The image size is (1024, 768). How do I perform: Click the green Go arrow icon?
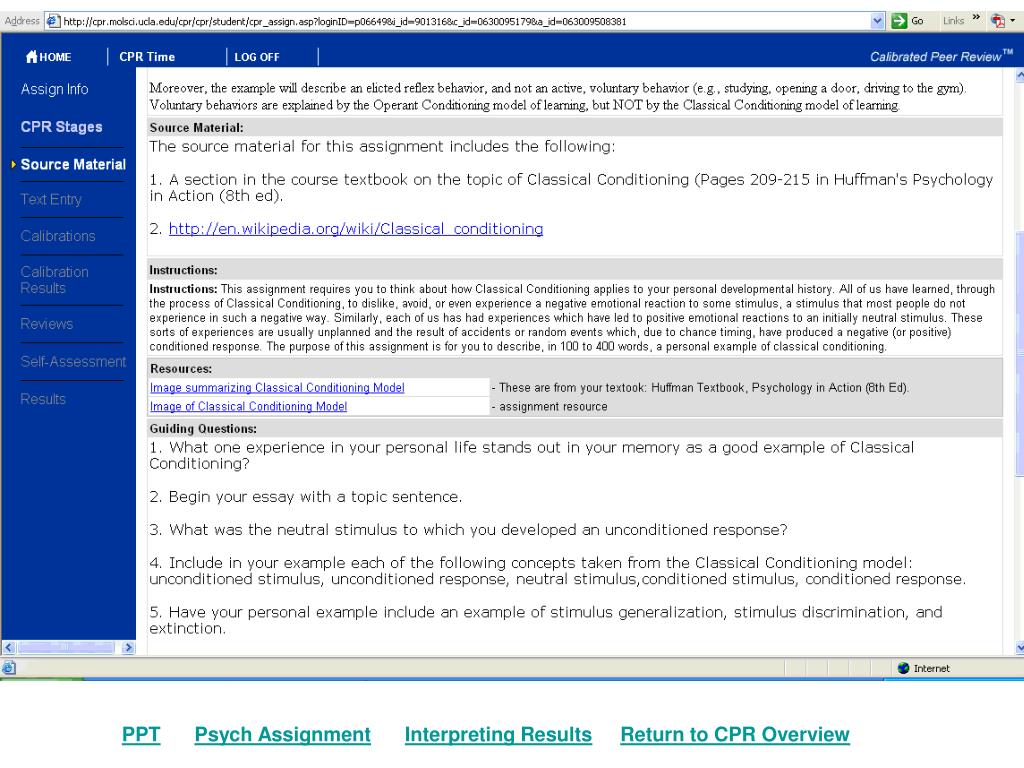click(x=899, y=21)
